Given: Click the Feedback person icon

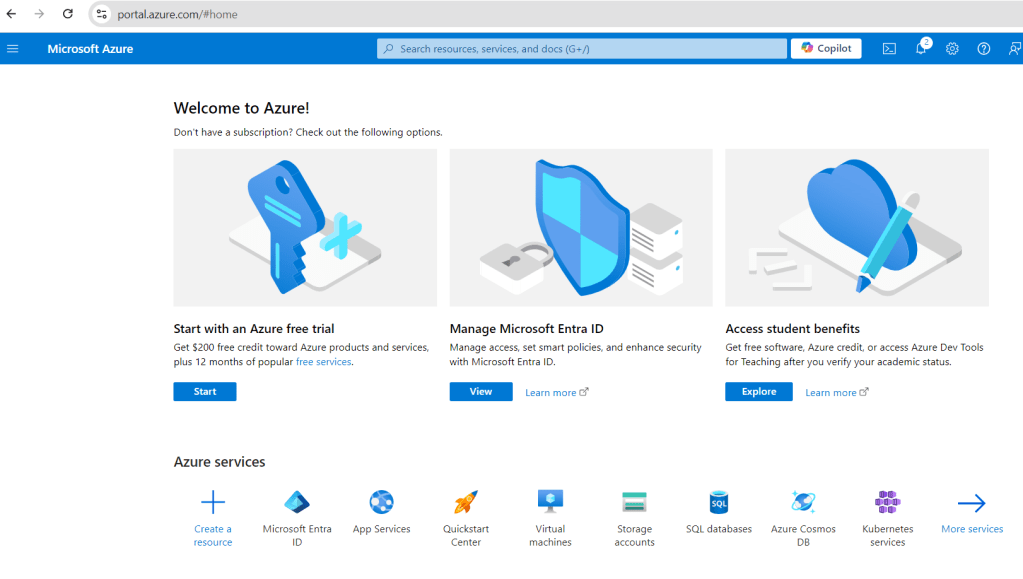Looking at the screenshot, I should 1014,49.
